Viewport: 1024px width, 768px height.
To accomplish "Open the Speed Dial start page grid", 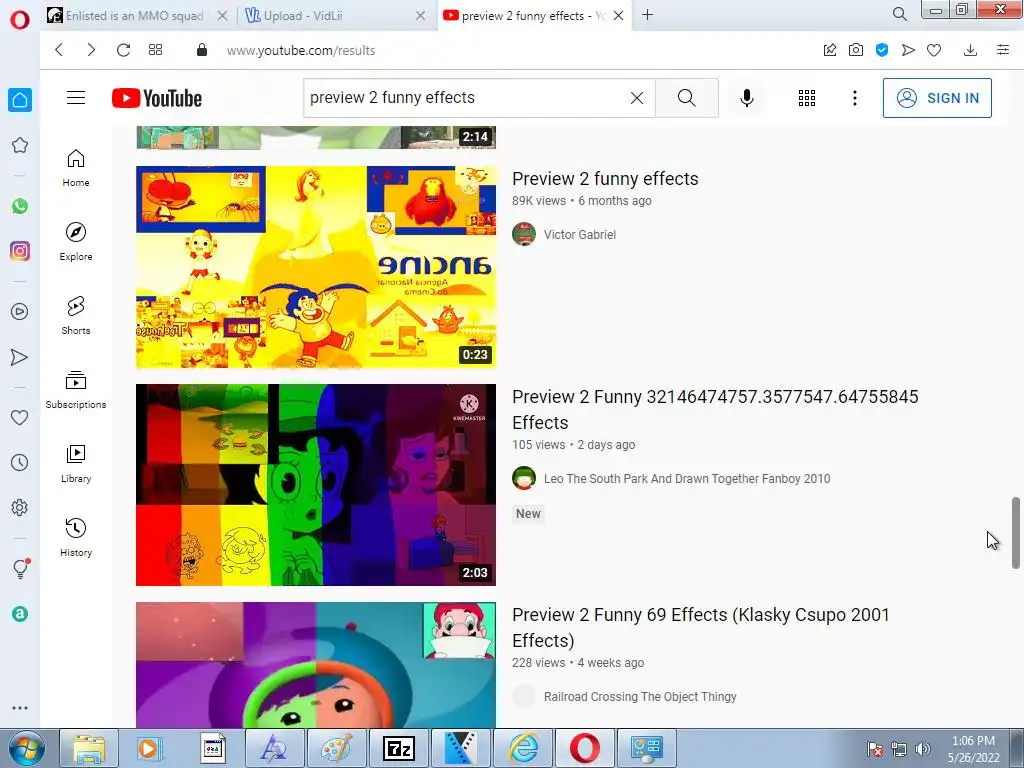I will 155,50.
